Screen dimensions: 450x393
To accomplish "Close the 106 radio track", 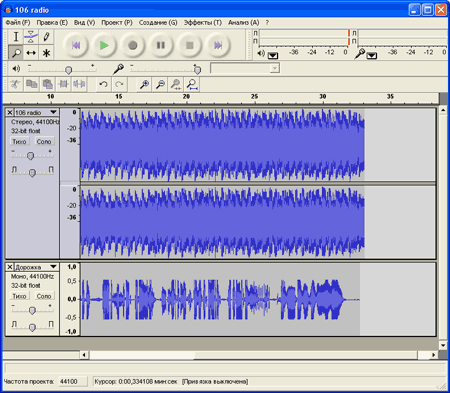I will [x=10, y=112].
